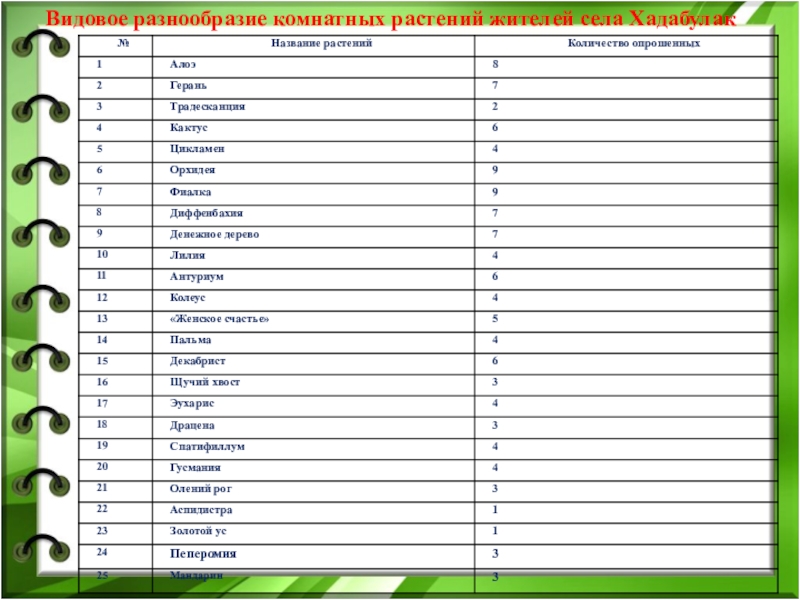Click the "Орхидея" plant name
The image size is (800, 600).
pos(192,170)
